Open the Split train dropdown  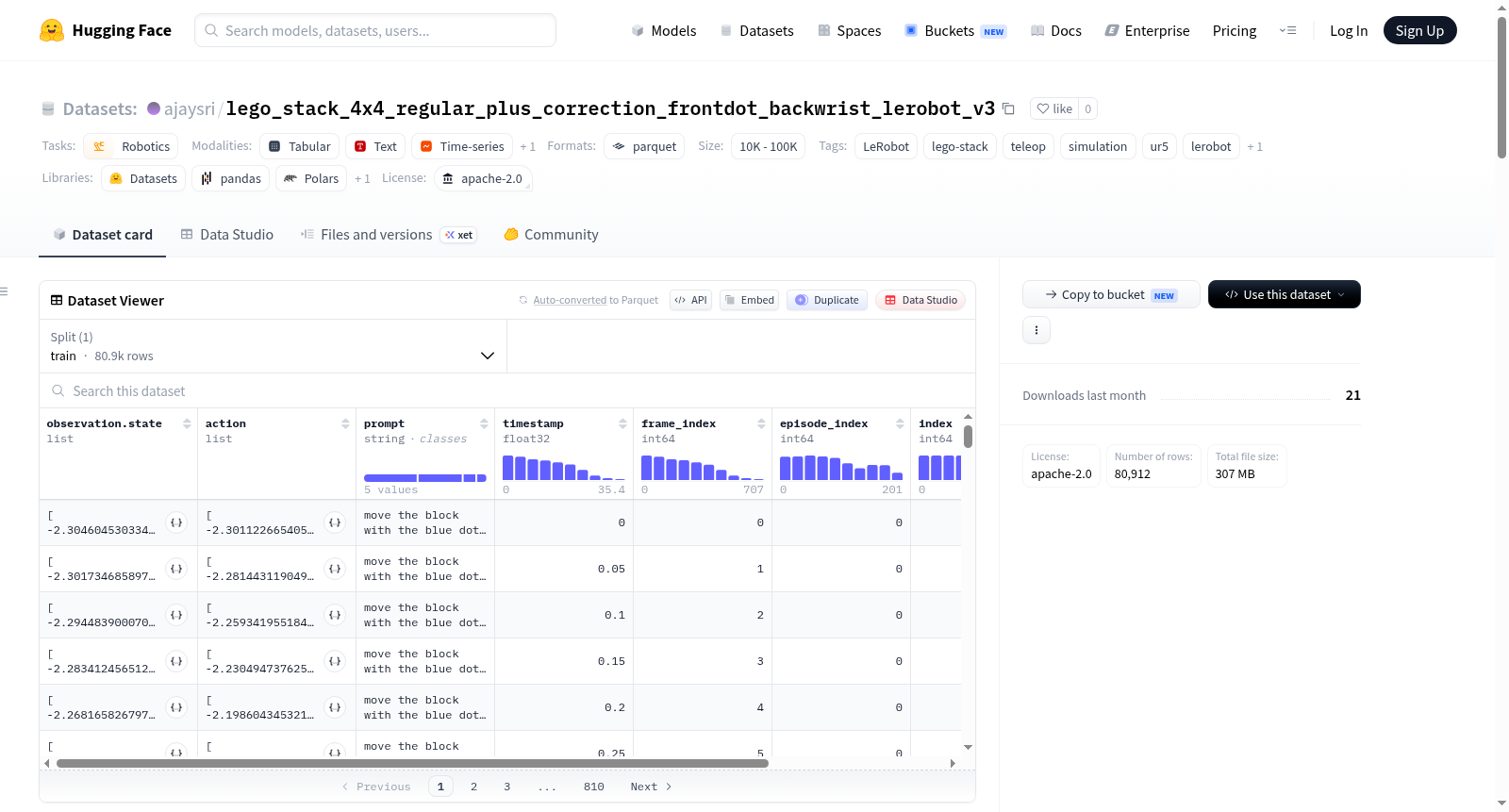click(x=273, y=346)
